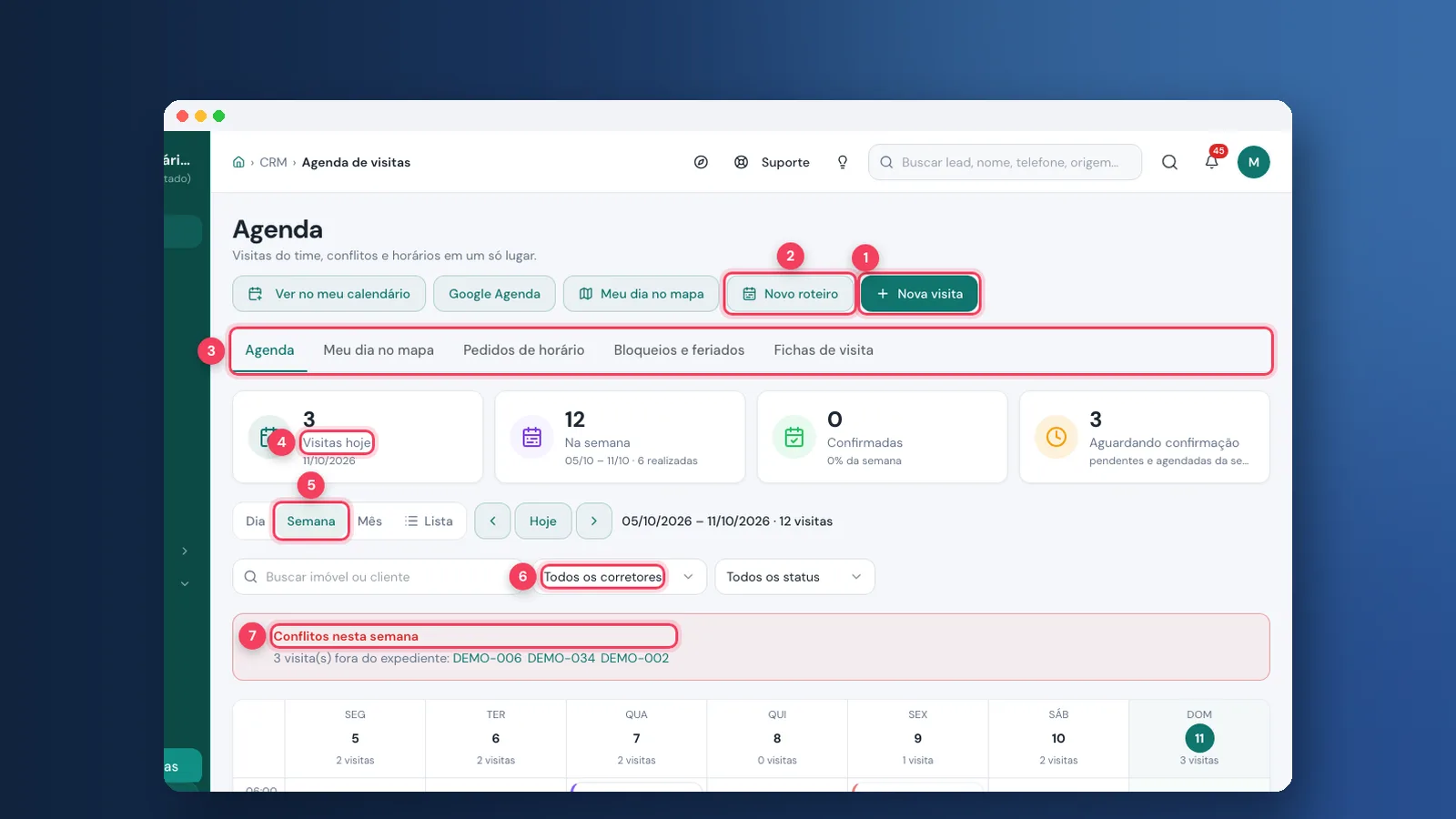This screenshot has height=819, width=1456.
Task: Focus Buscar imóvel ou cliente field
Action: [379, 577]
